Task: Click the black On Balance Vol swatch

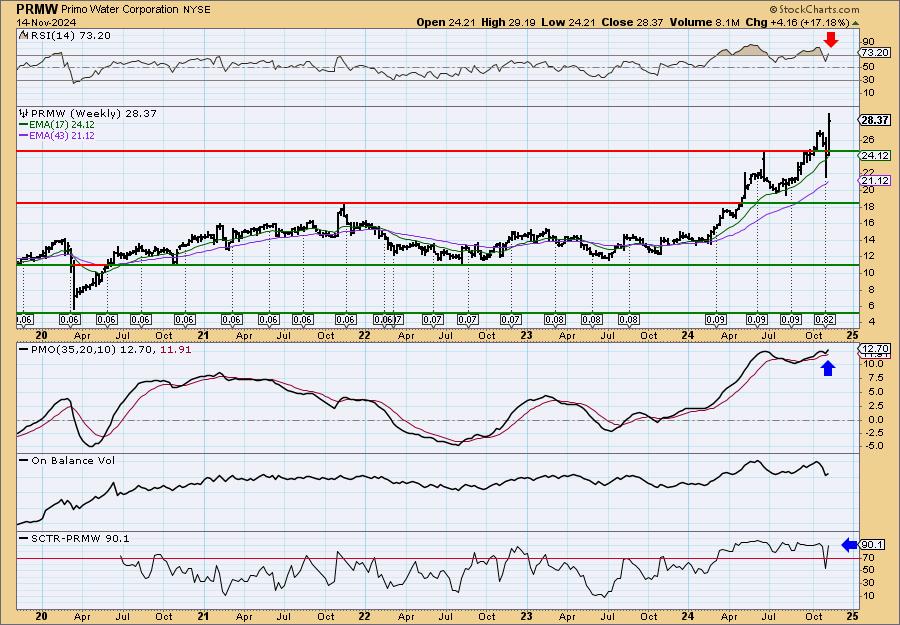Action: click(24, 460)
